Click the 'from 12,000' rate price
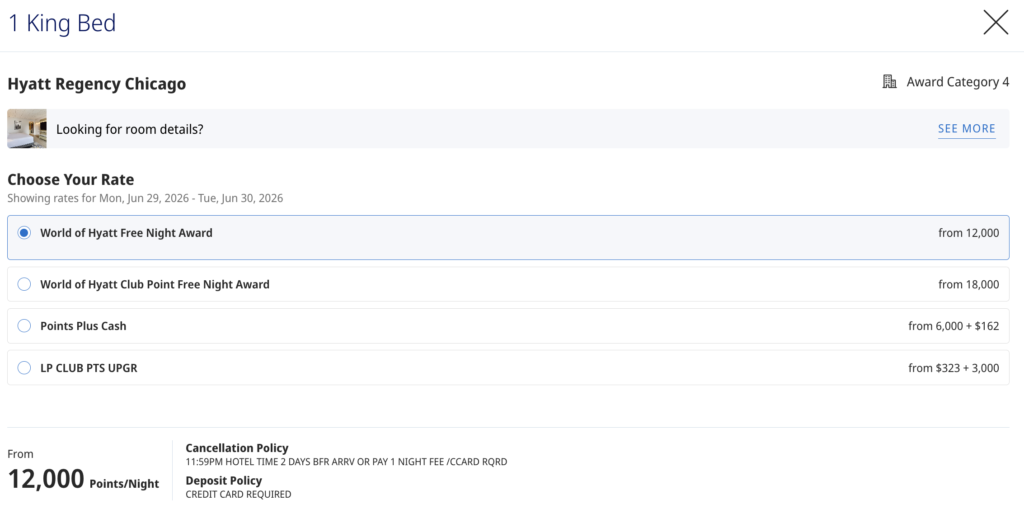 coord(968,233)
